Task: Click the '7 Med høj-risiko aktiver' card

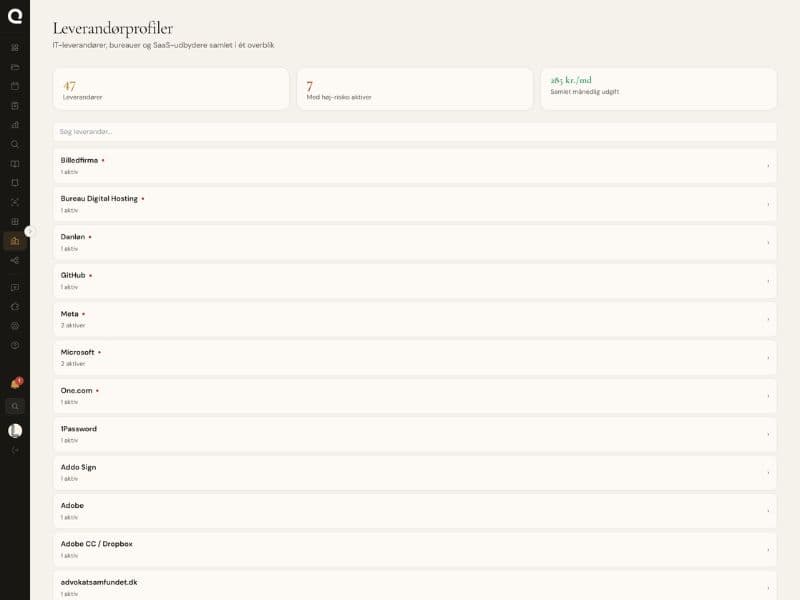Action: (x=415, y=89)
